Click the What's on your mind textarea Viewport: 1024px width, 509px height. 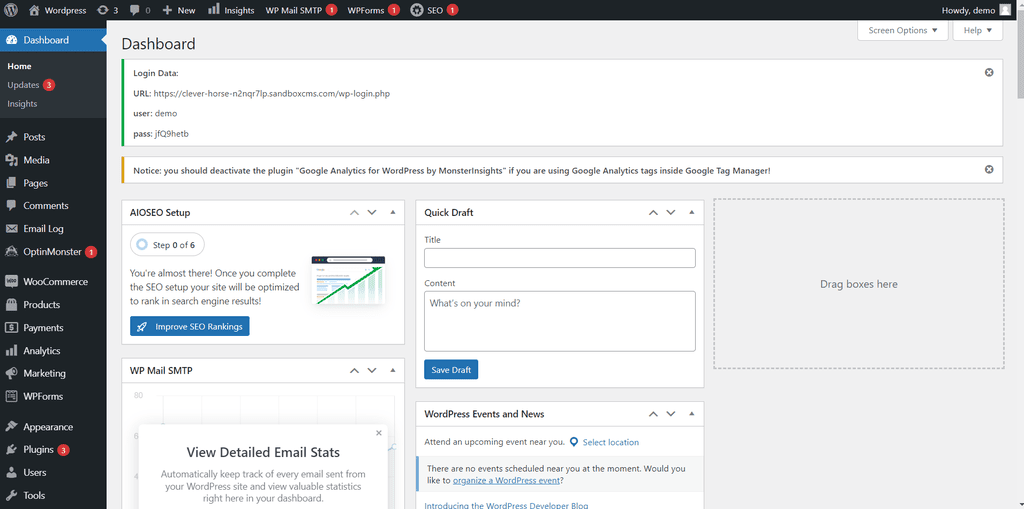[560, 321]
